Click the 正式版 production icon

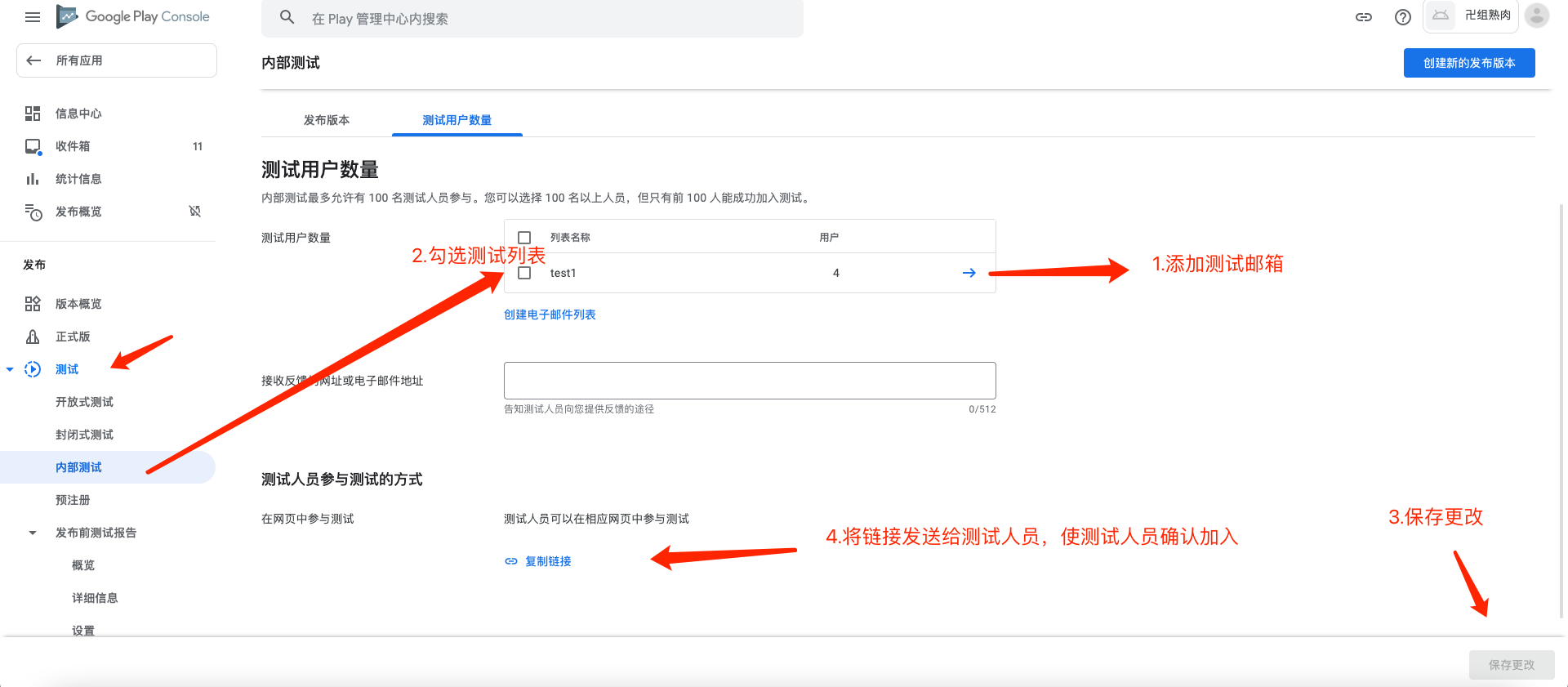[33, 337]
